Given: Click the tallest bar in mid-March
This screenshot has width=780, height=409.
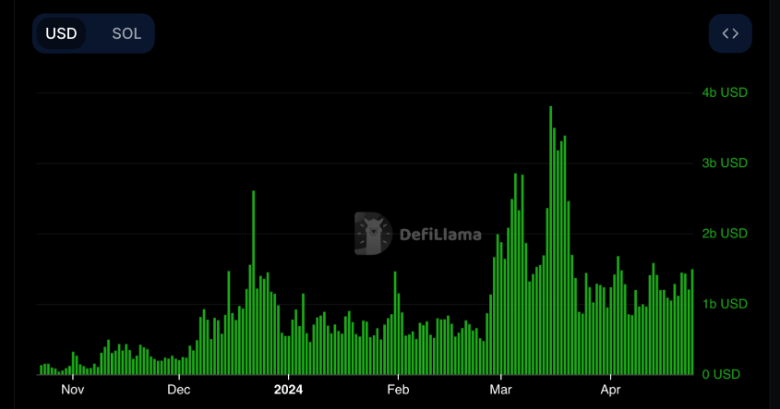Looking at the screenshot, I should point(550,240).
